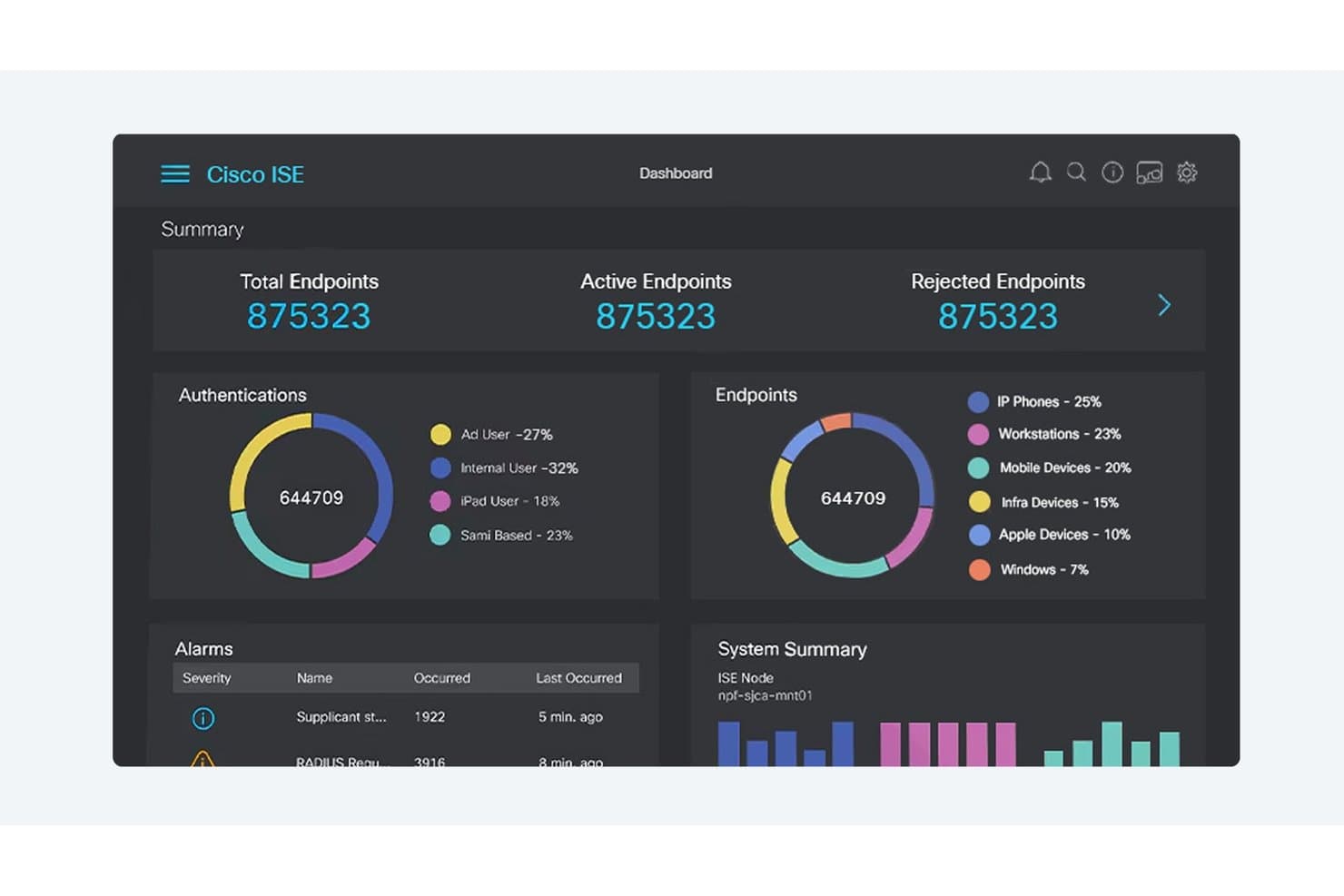Click the teal Sami Based legend dot

pos(440,535)
